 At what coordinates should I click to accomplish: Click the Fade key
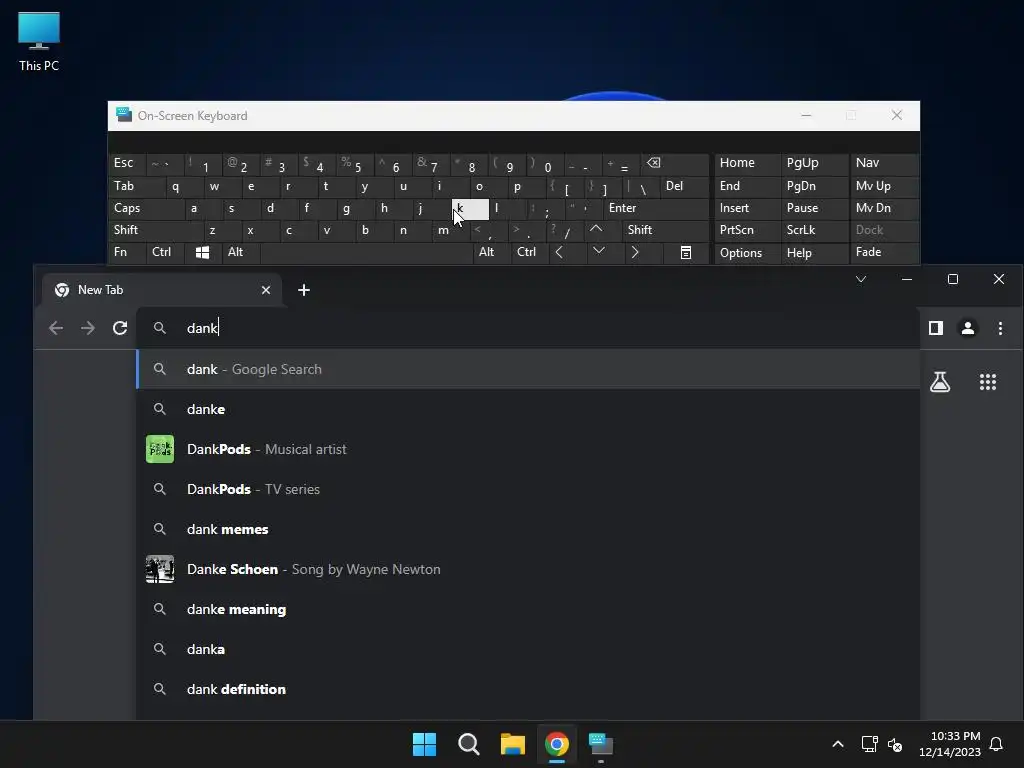tap(884, 252)
